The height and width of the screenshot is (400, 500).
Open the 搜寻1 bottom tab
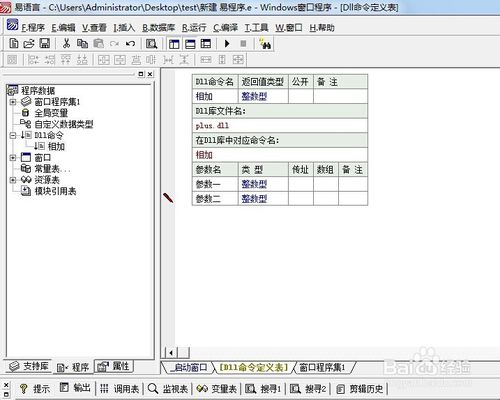coord(263,389)
